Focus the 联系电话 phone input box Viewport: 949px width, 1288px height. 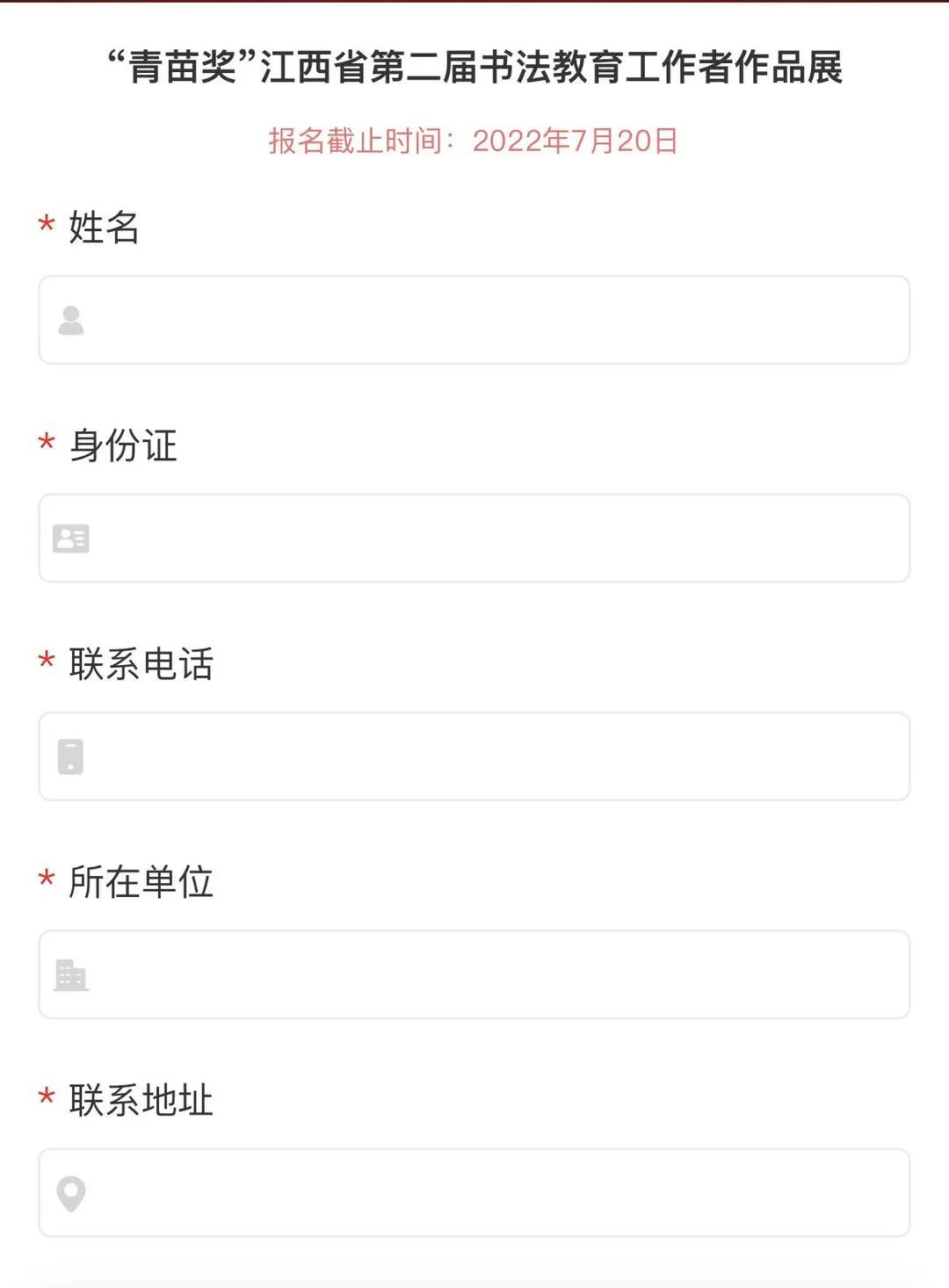[x=474, y=756]
